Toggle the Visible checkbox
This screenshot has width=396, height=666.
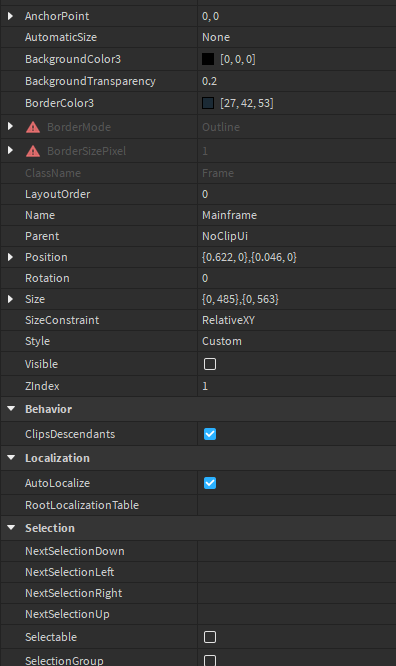pyautogui.click(x=210, y=364)
